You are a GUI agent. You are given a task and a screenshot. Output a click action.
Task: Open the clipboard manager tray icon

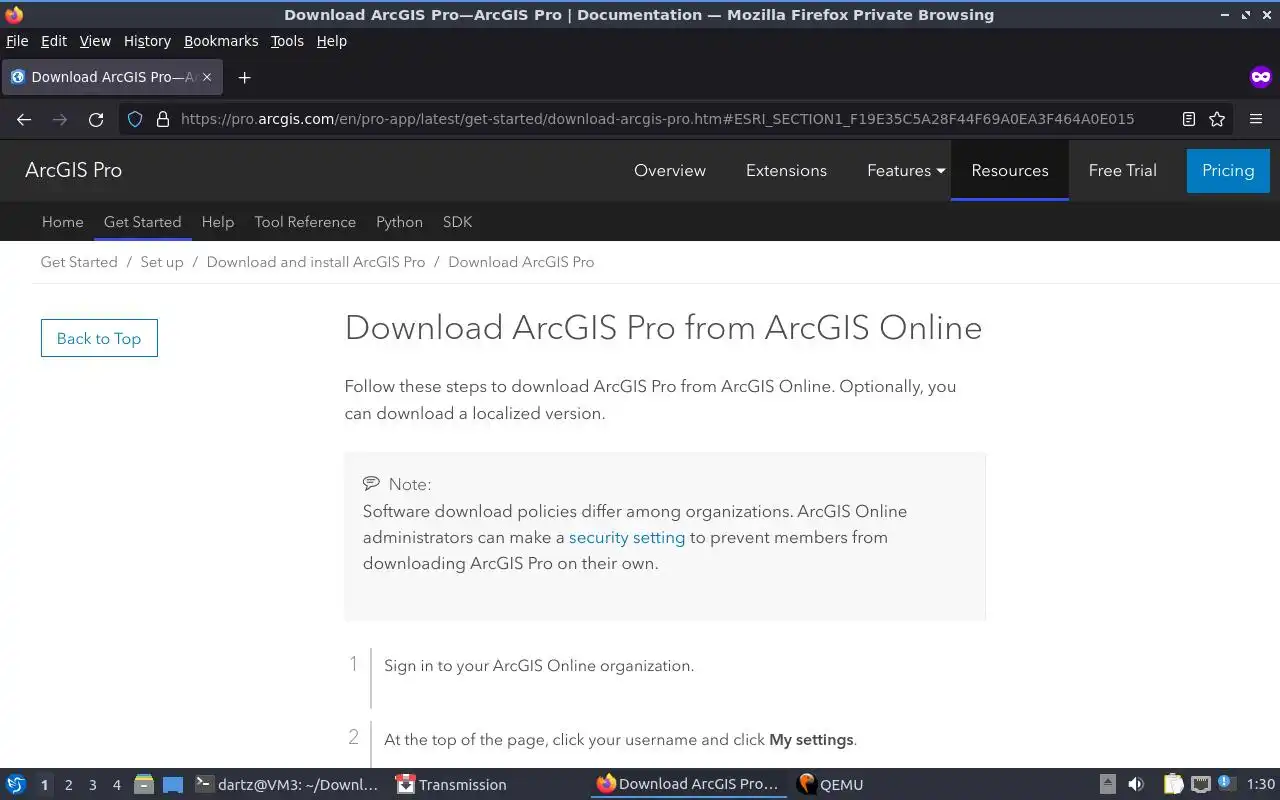point(1173,785)
